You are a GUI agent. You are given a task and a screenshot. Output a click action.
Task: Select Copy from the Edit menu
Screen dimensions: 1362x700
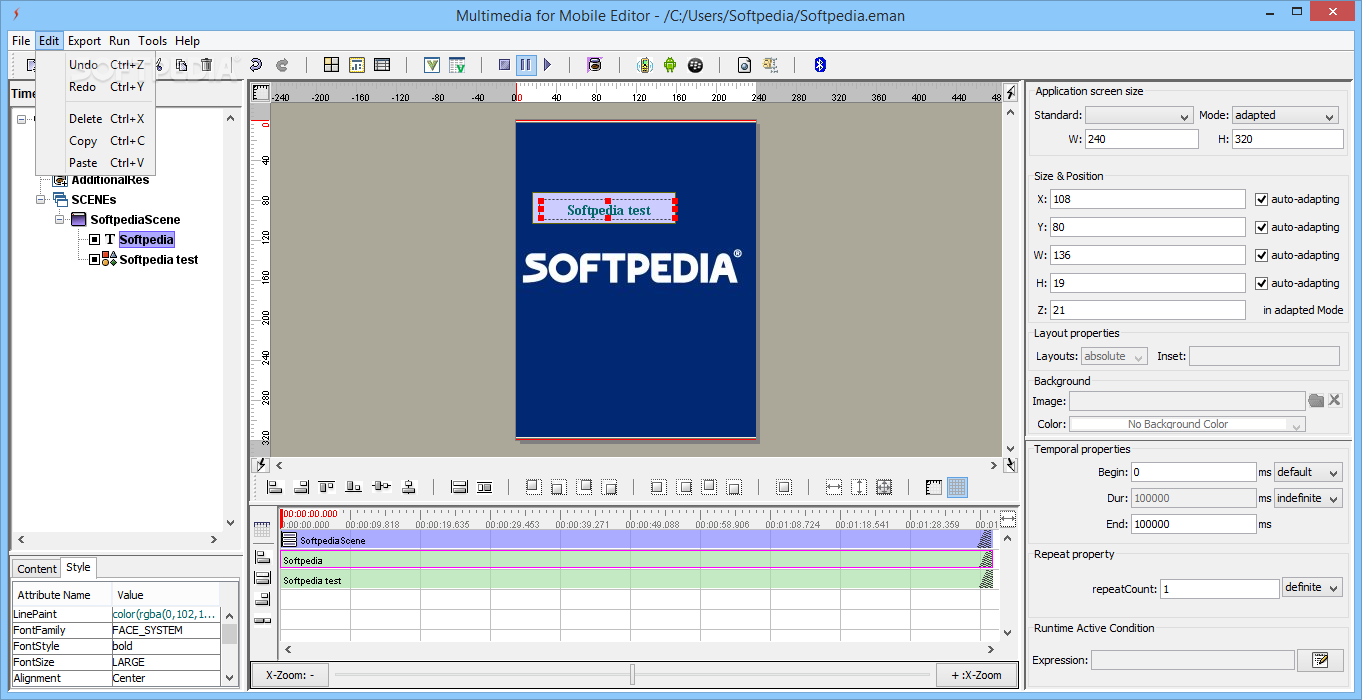pos(83,141)
